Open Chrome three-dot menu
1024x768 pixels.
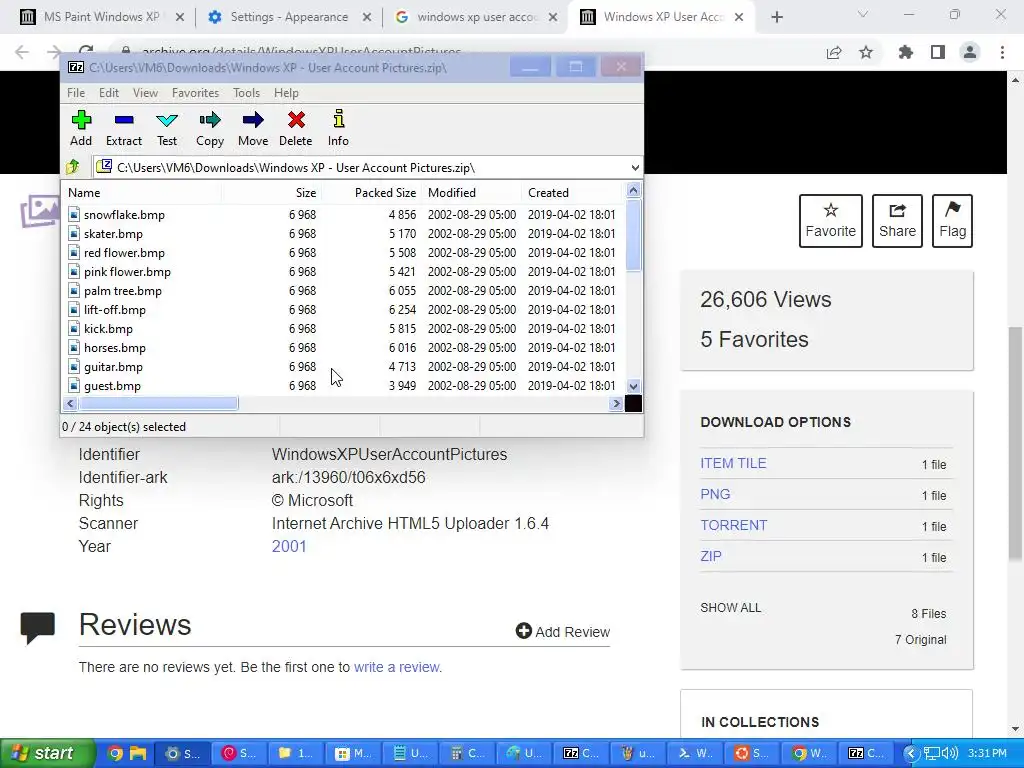1002,52
